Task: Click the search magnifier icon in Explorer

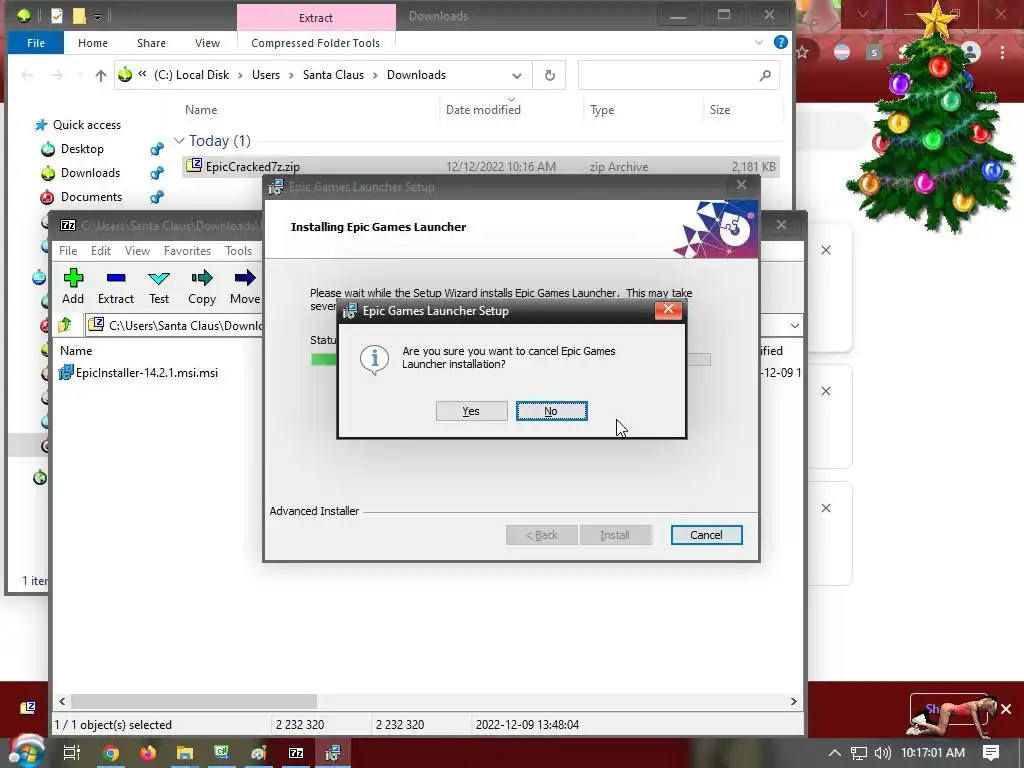Action: [765, 76]
